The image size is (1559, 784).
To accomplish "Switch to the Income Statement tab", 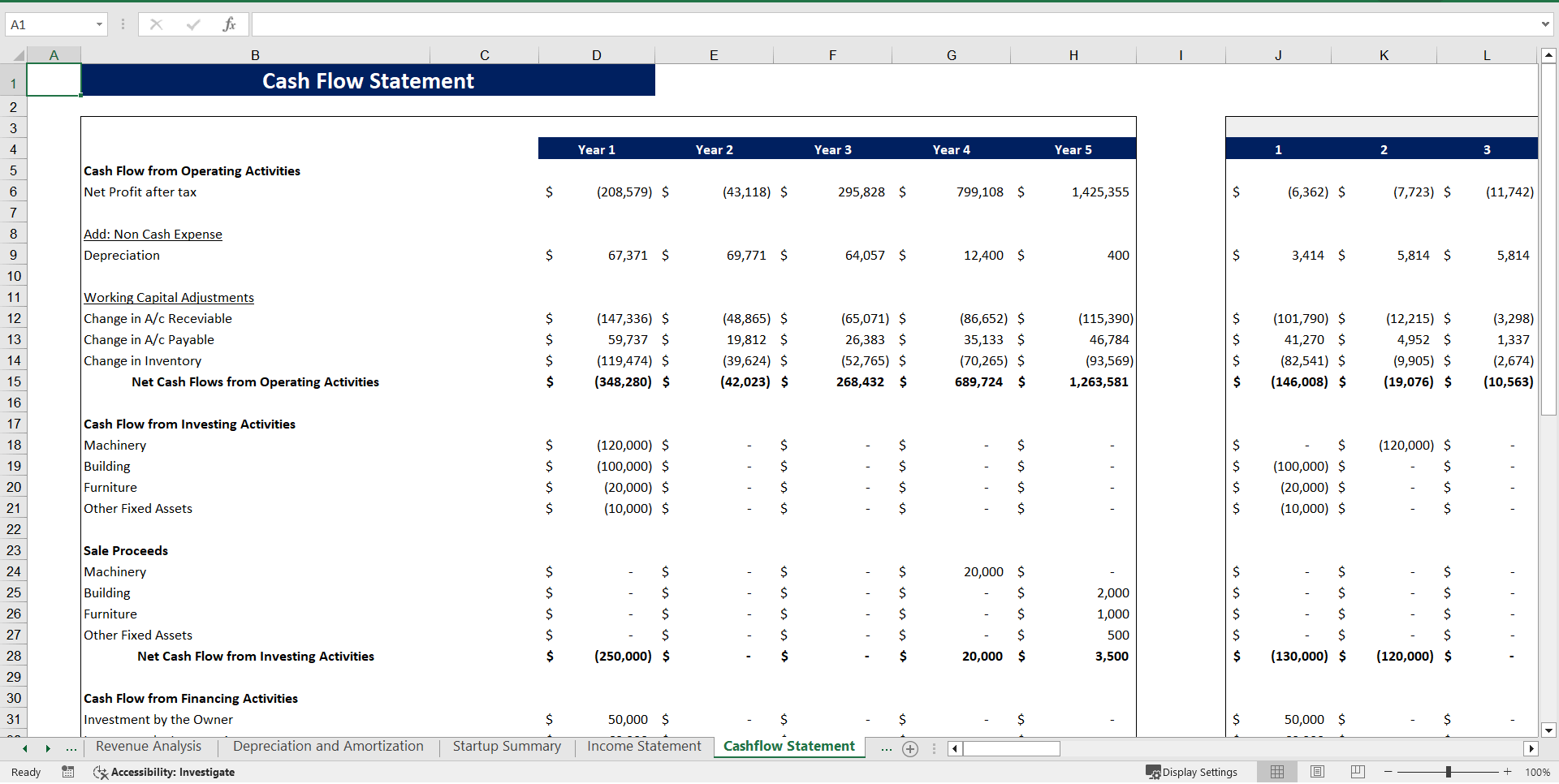I will click(x=643, y=746).
